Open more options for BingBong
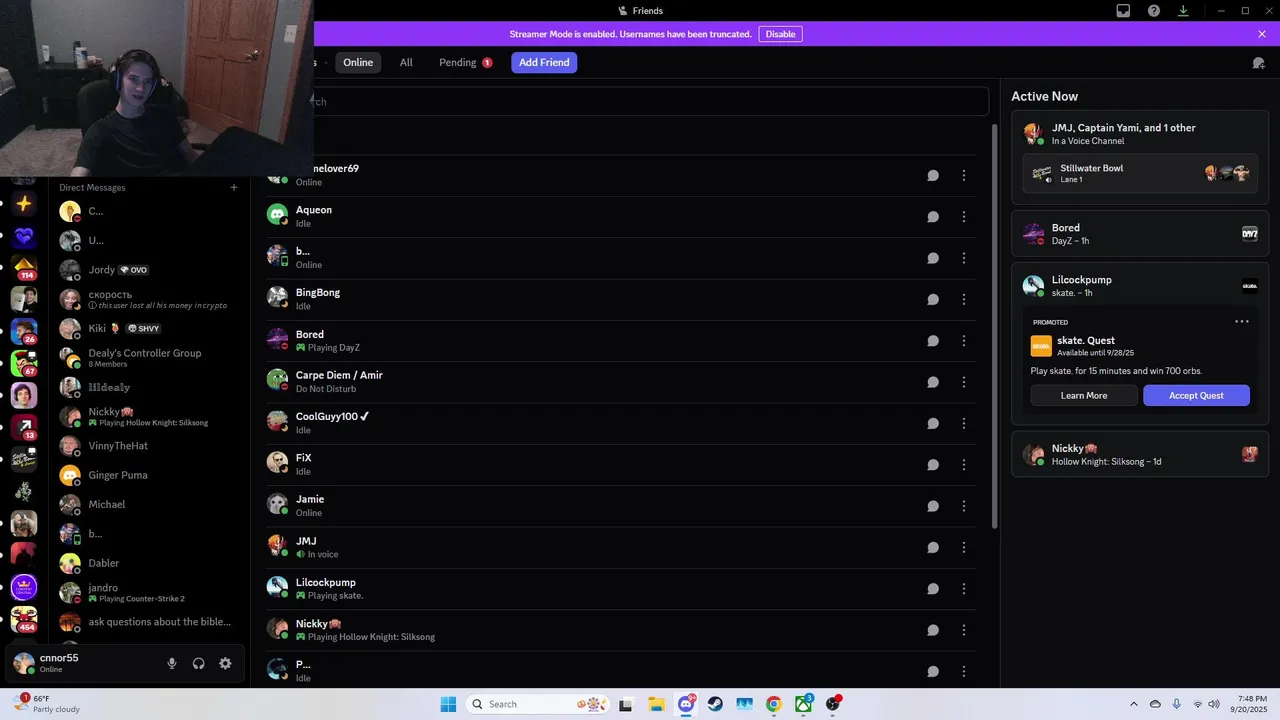Image resolution: width=1280 pixels, height=720 pixels. coord(964,299)
